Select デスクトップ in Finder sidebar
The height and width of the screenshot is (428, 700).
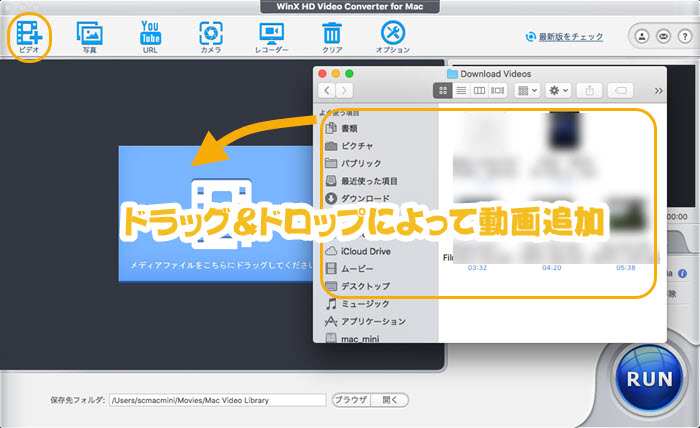click(x=358, y=286)
